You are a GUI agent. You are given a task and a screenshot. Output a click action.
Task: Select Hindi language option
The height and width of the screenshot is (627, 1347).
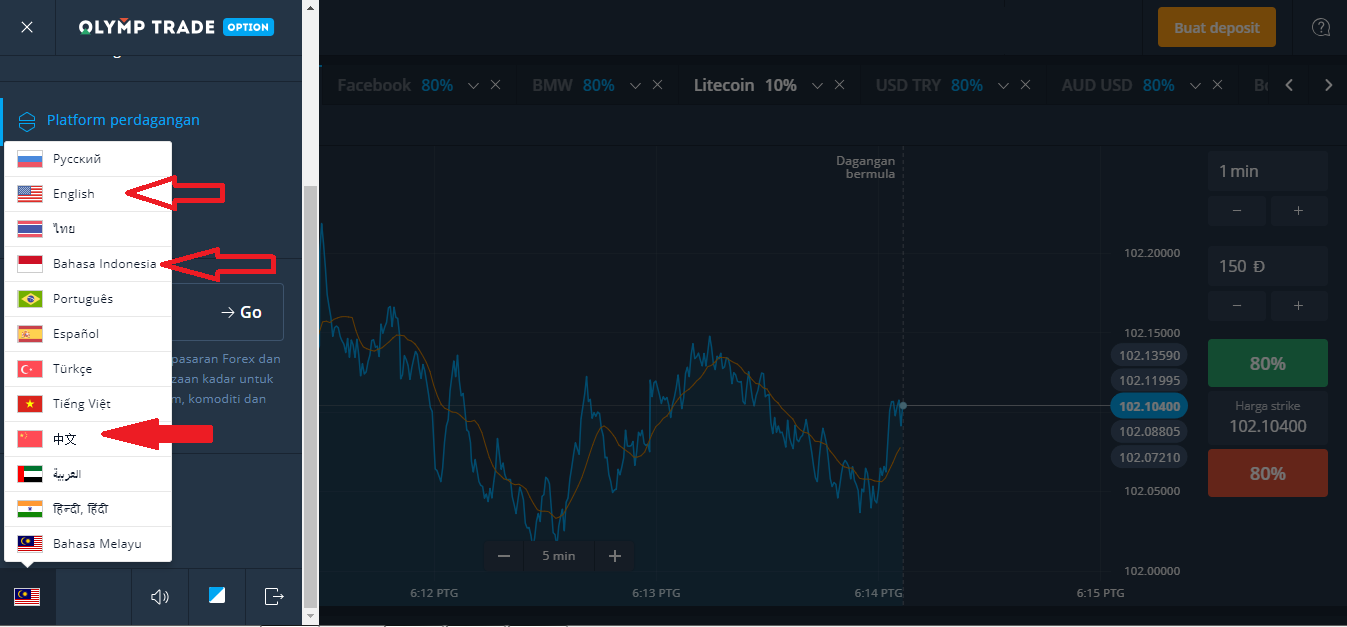click(x=88, y=509)
